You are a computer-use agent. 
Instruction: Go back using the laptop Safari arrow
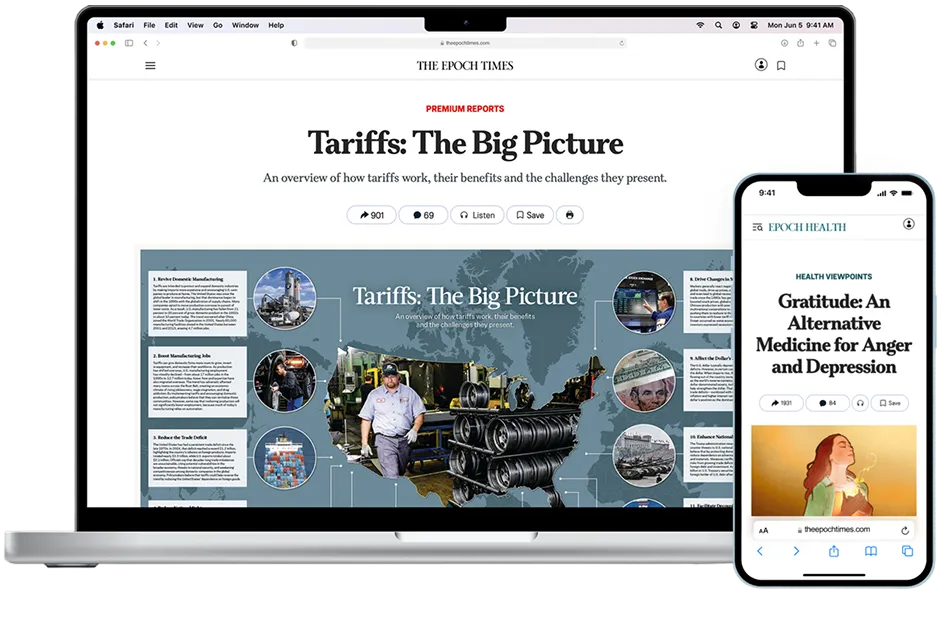coord(146,43)
